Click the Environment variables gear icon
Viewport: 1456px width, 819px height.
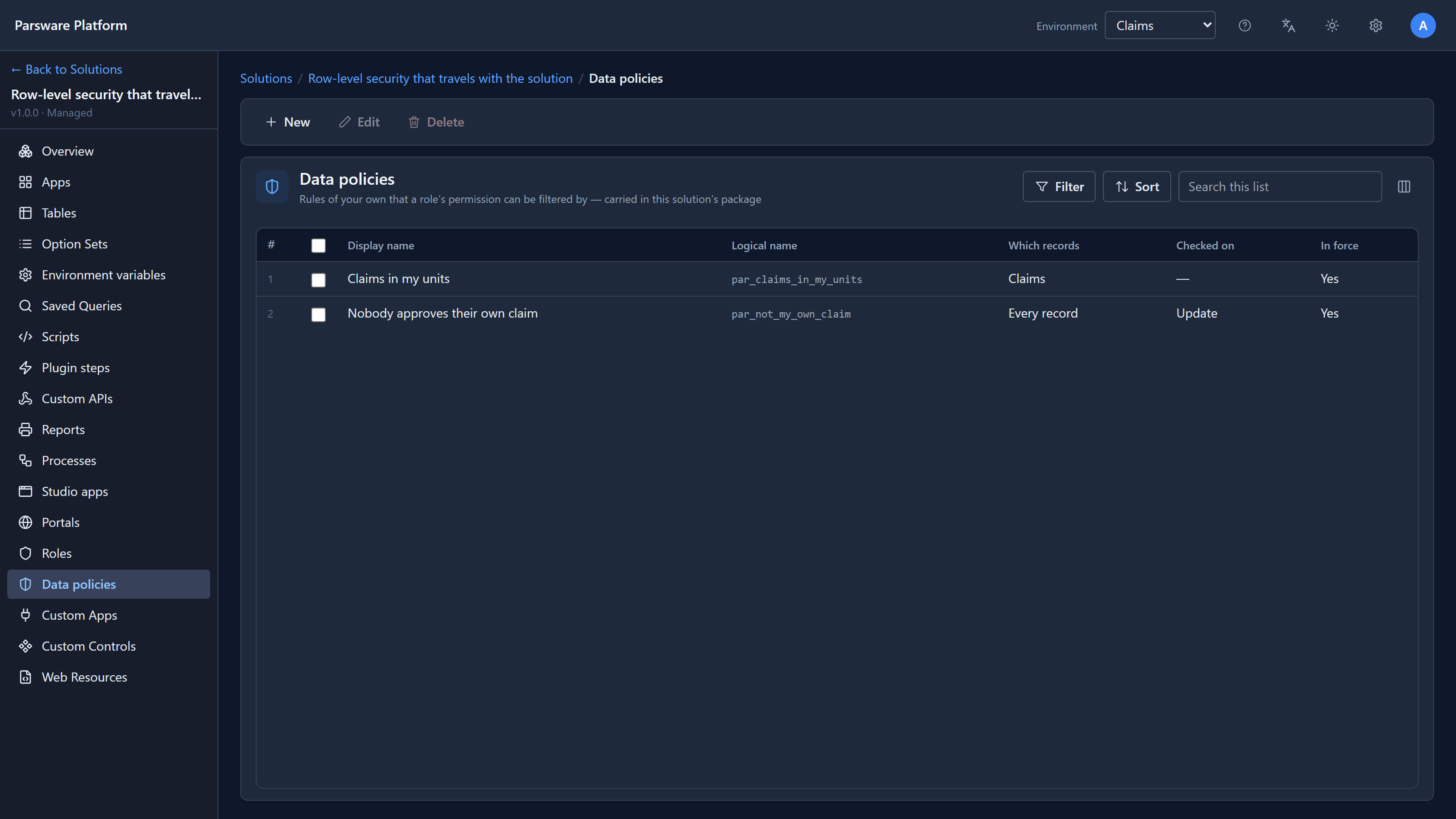(25, 275)
